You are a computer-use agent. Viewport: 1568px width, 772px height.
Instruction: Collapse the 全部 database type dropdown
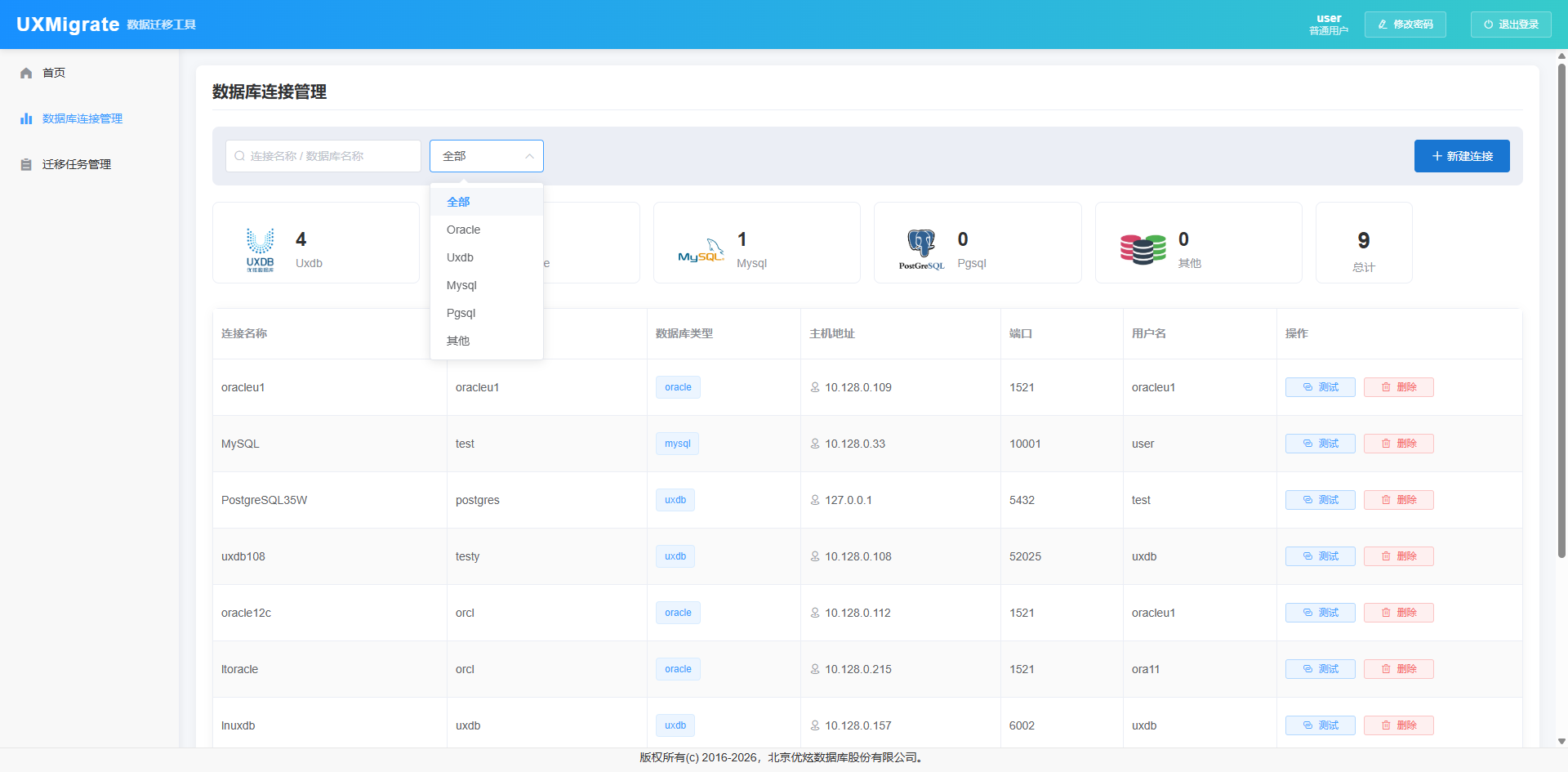pos(529,156)
